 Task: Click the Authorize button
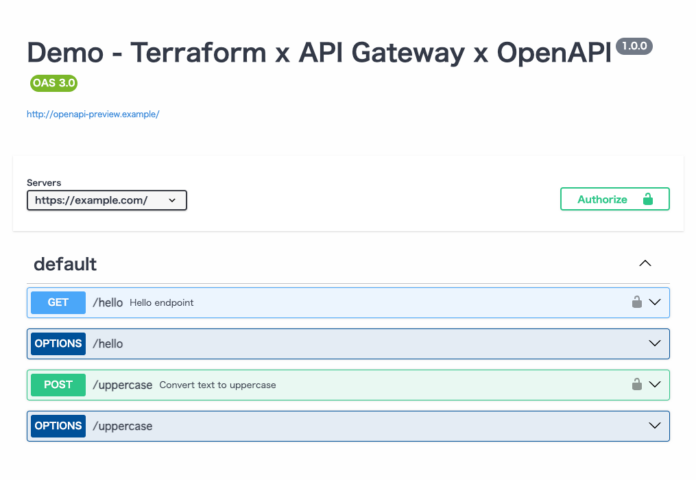[x=615, y=199]
